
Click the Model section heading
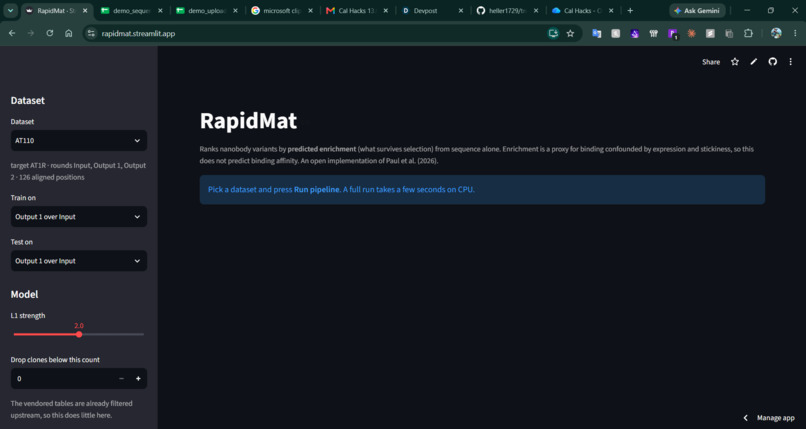tap(24, 294)
